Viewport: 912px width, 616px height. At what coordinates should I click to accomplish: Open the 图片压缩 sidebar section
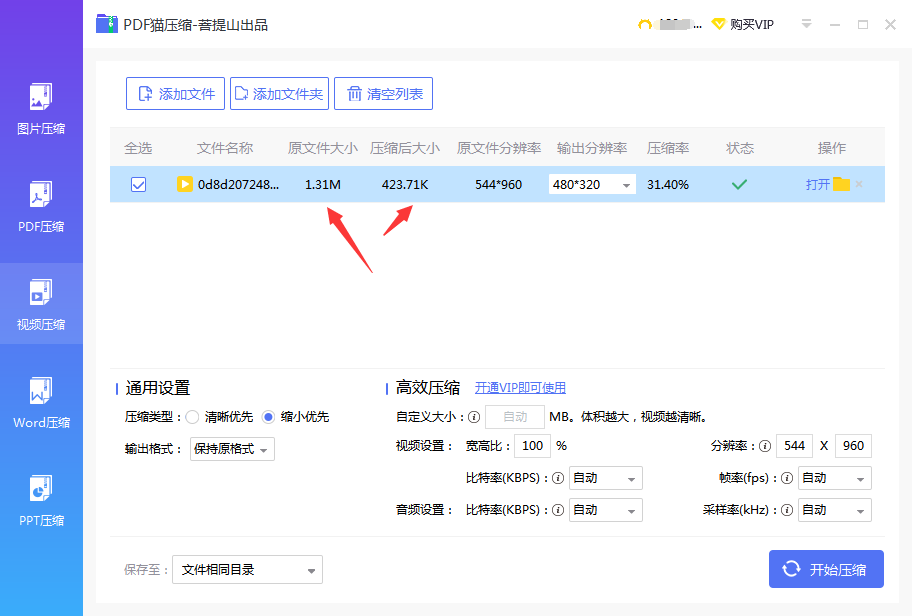[41, 109]
